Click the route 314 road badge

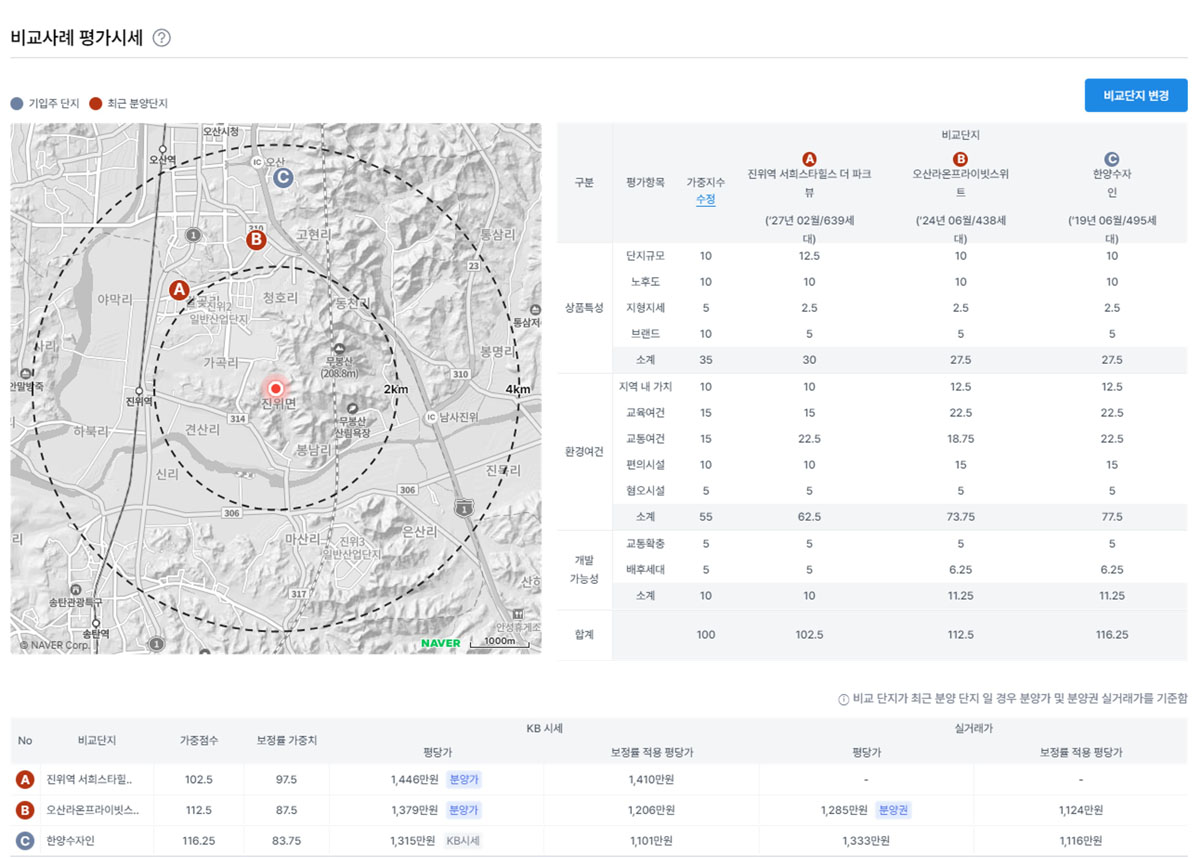click(238, 421)
